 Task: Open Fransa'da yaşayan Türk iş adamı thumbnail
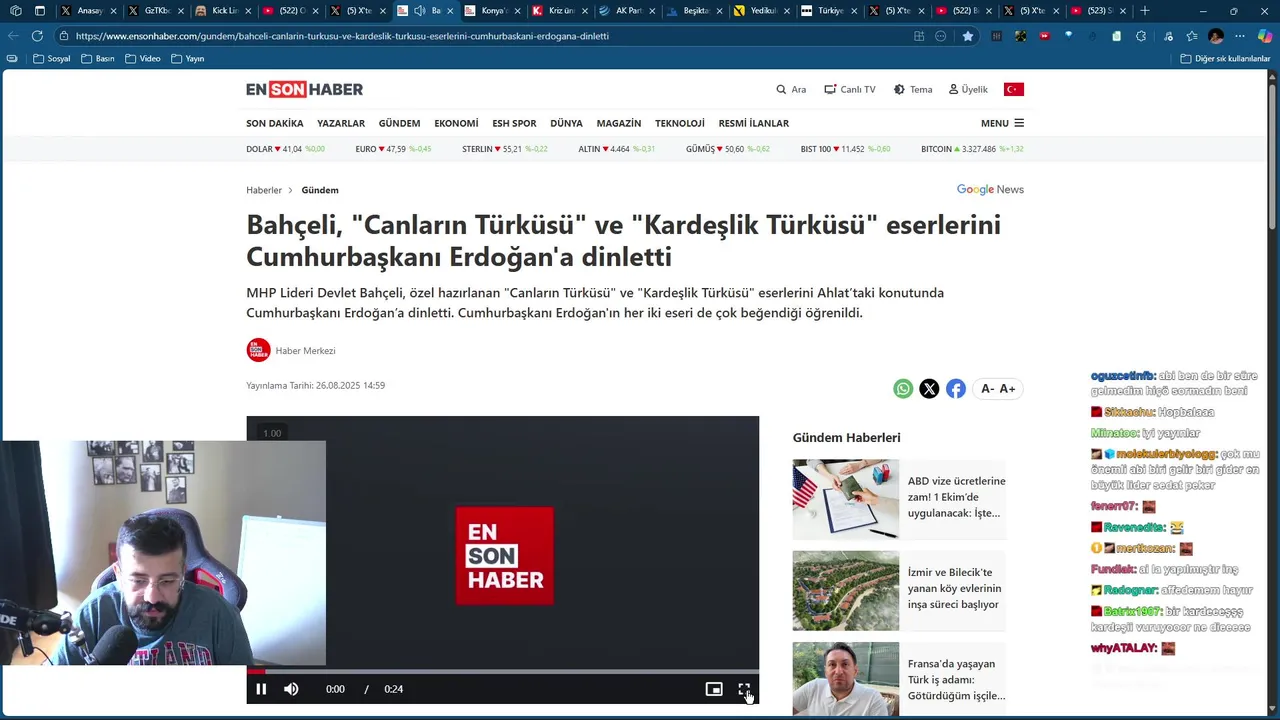point(846,679)
